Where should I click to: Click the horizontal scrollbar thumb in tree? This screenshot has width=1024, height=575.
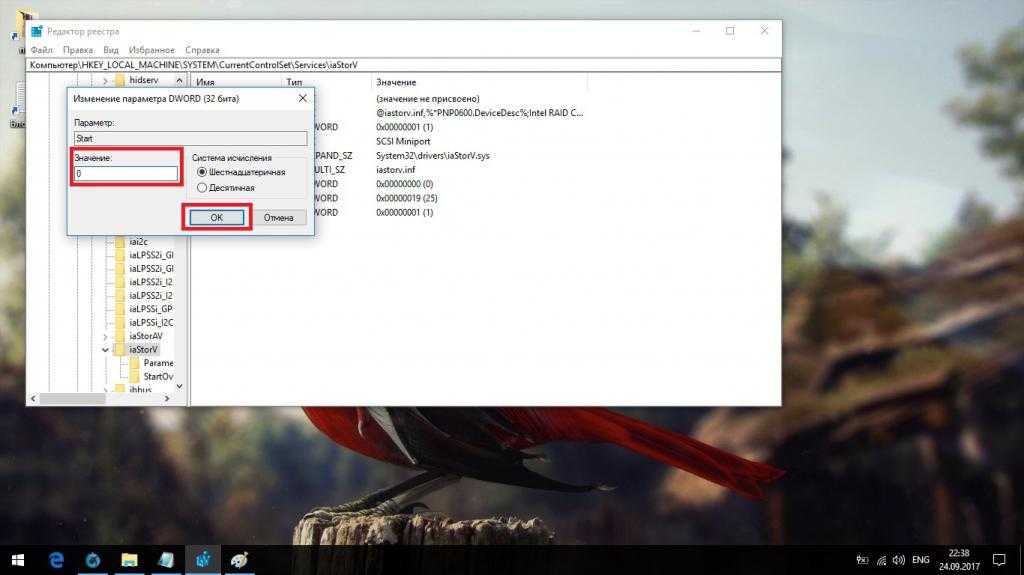(72, 398)
